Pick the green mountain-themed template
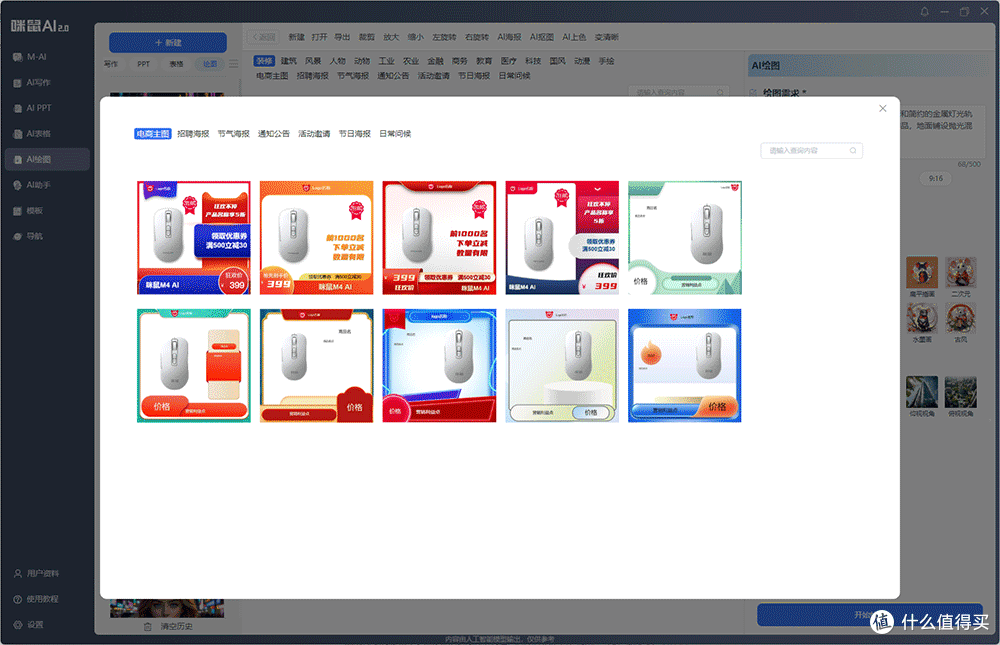The width and height of the screenshot is (1000, 645). click(685, 237)
